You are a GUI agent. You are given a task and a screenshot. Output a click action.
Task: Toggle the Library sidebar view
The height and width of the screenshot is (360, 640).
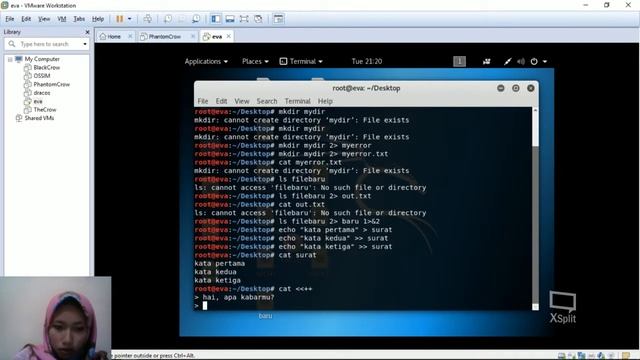[216, 19]
